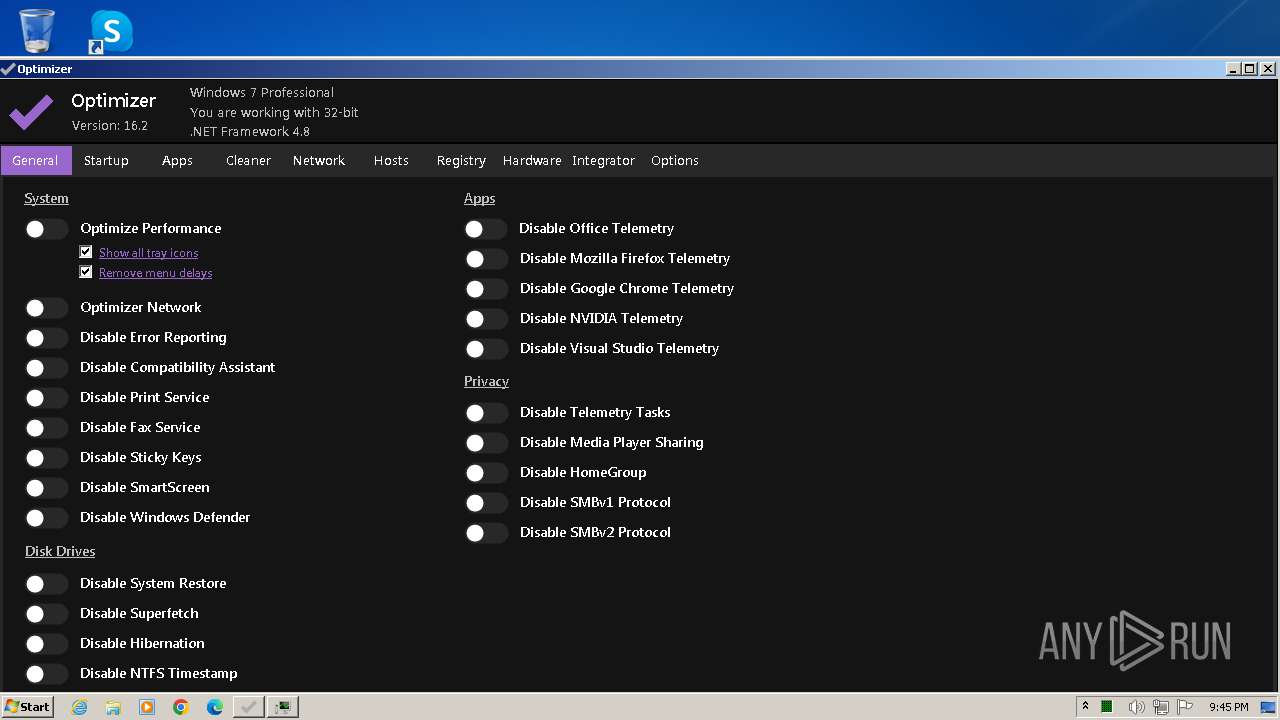Switch to the Startup tab
Image resolution: width=1280 pixels, height=720 pixels.
(x=106, y=160)
